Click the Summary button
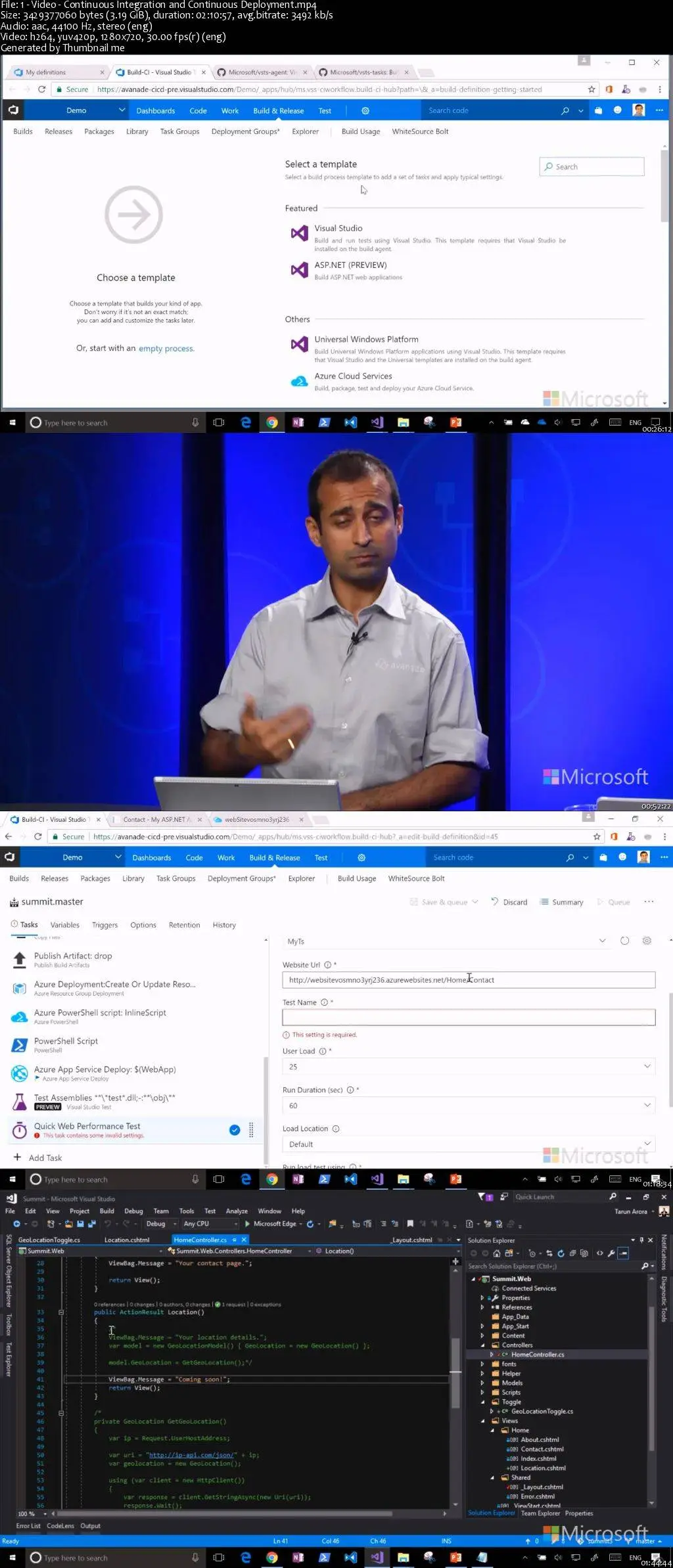The width and height of the screenshot is (673, 1568). pos(562,902)
